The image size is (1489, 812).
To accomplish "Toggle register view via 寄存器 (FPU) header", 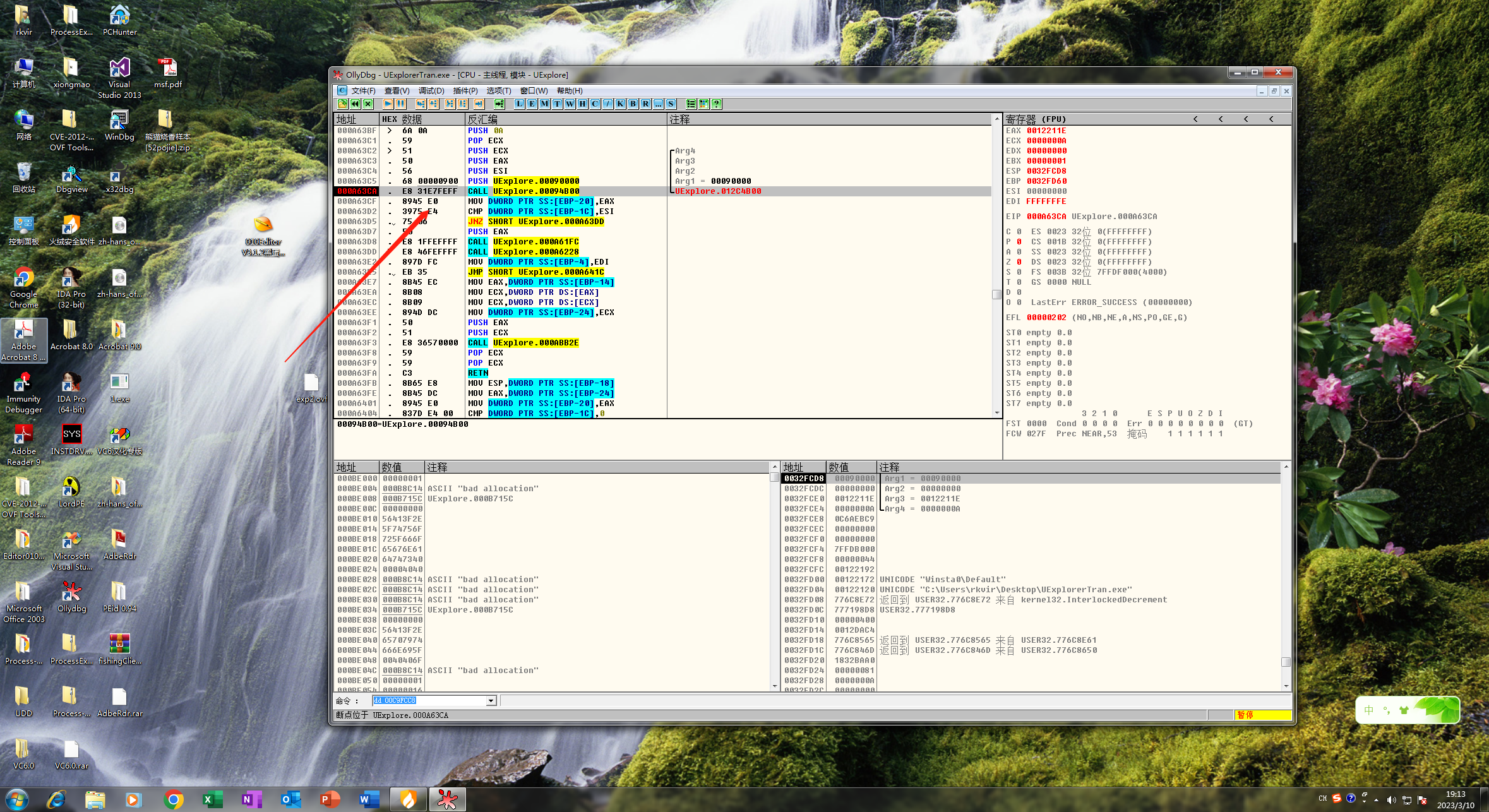I will click(x=1036, y=119).
